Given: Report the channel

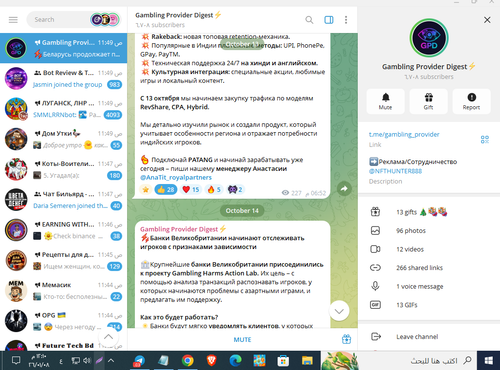Looking at the screenshot, I should pyautogui.click(x=471, y=101).
